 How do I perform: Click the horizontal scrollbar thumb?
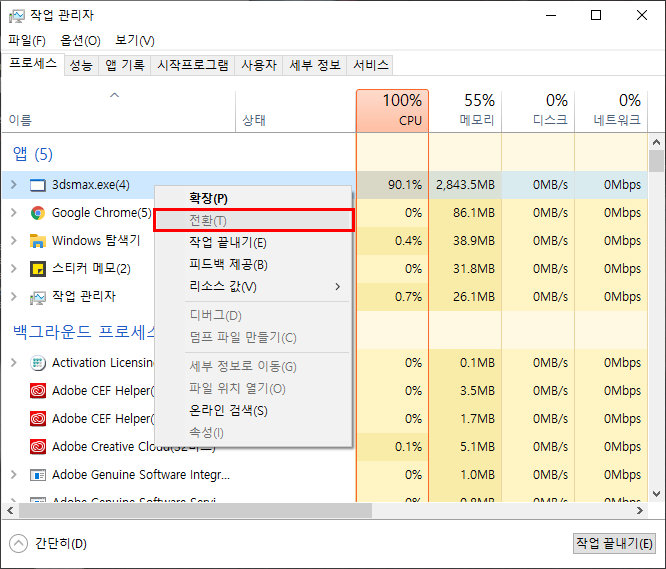coord(195,510)
